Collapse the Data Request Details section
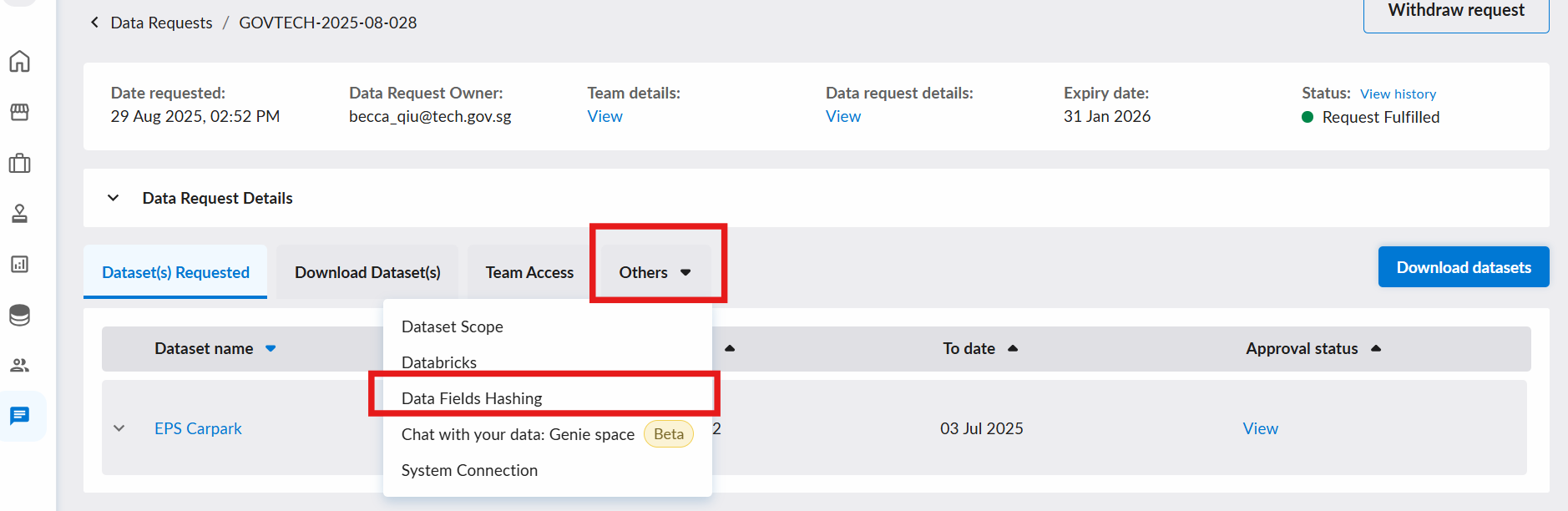Screen dimensions: 1568x511 [114, 198]
